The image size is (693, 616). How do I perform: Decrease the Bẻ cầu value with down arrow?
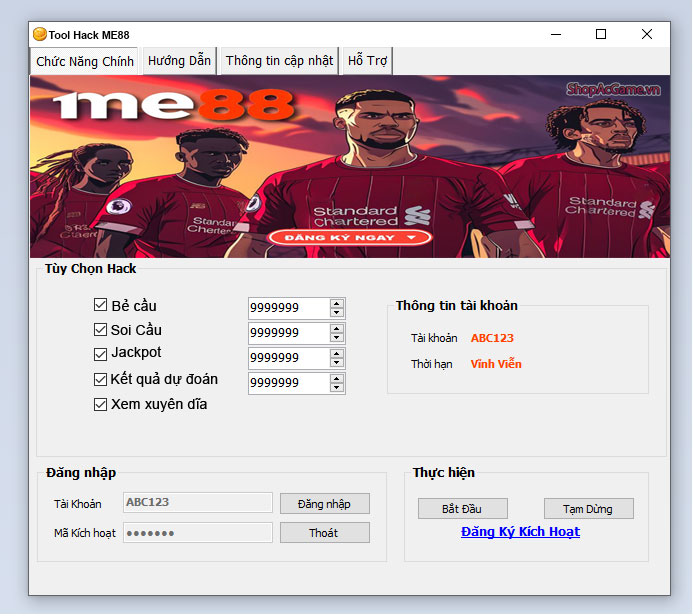pos(337,313)
